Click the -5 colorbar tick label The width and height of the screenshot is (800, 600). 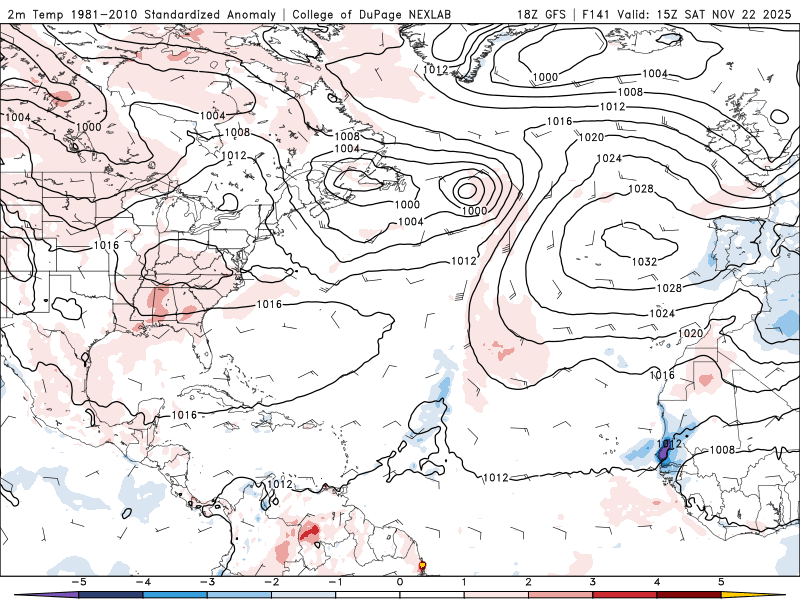[x=79, y=582]
